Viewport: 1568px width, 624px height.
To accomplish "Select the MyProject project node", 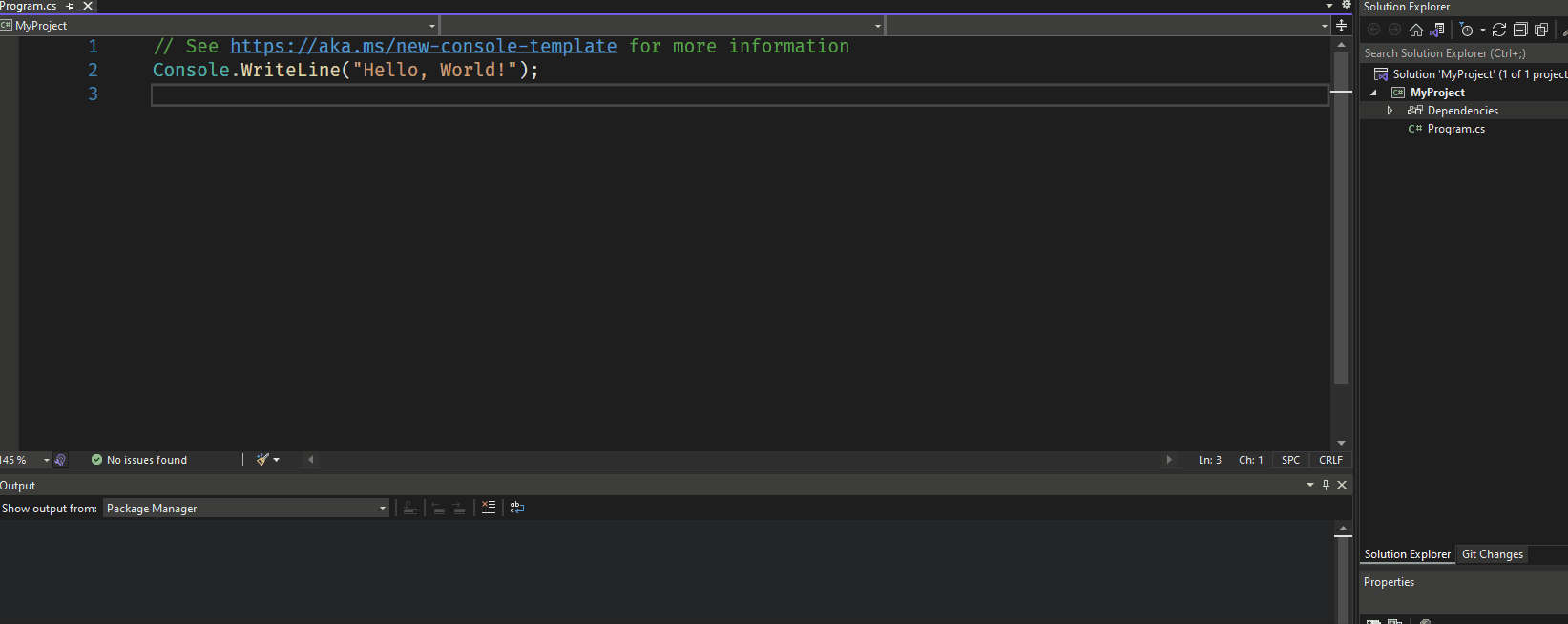I will [x=1437, y=93].
